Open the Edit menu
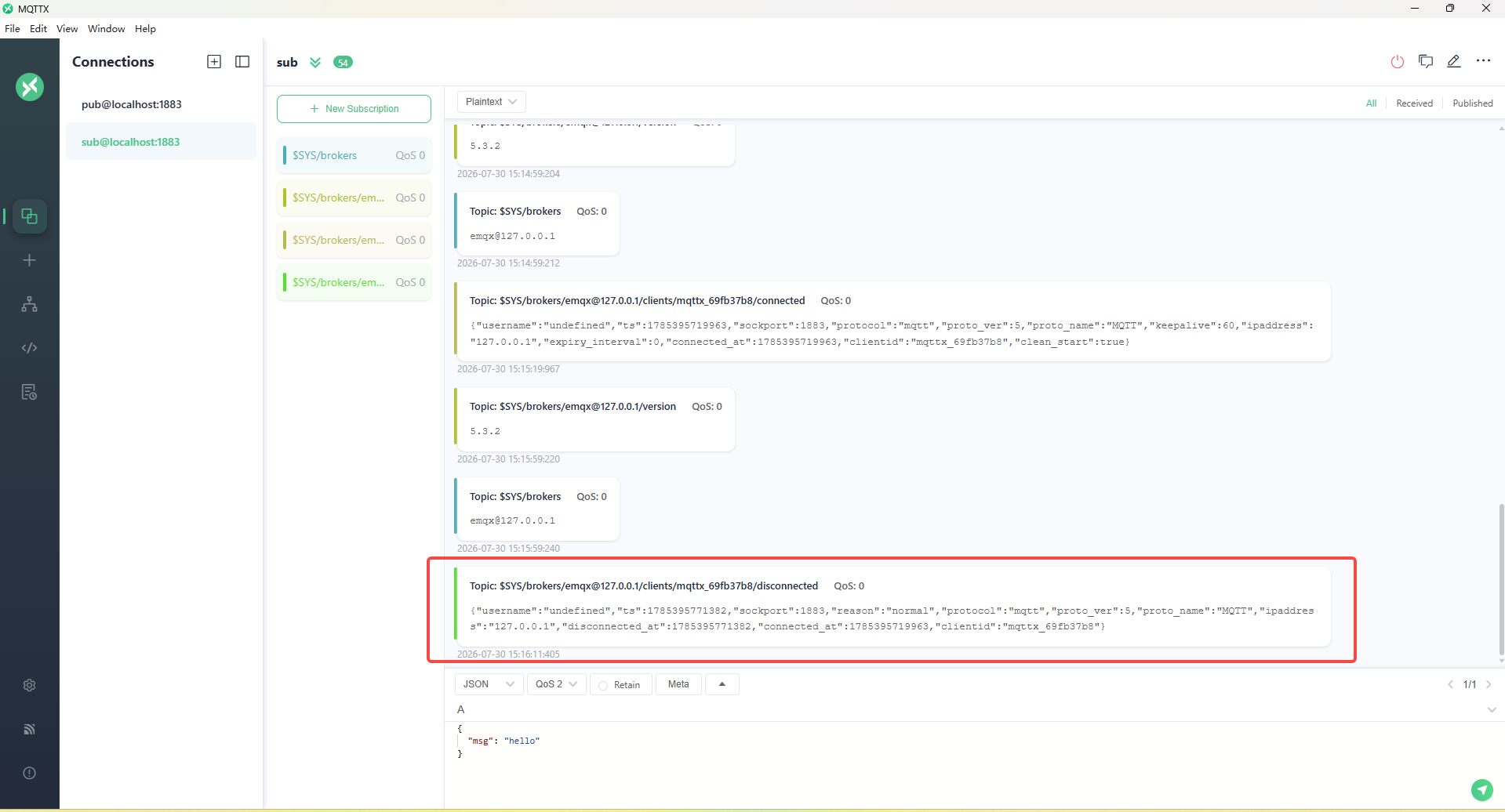The image size is (1505, 812). click(38, 28)
